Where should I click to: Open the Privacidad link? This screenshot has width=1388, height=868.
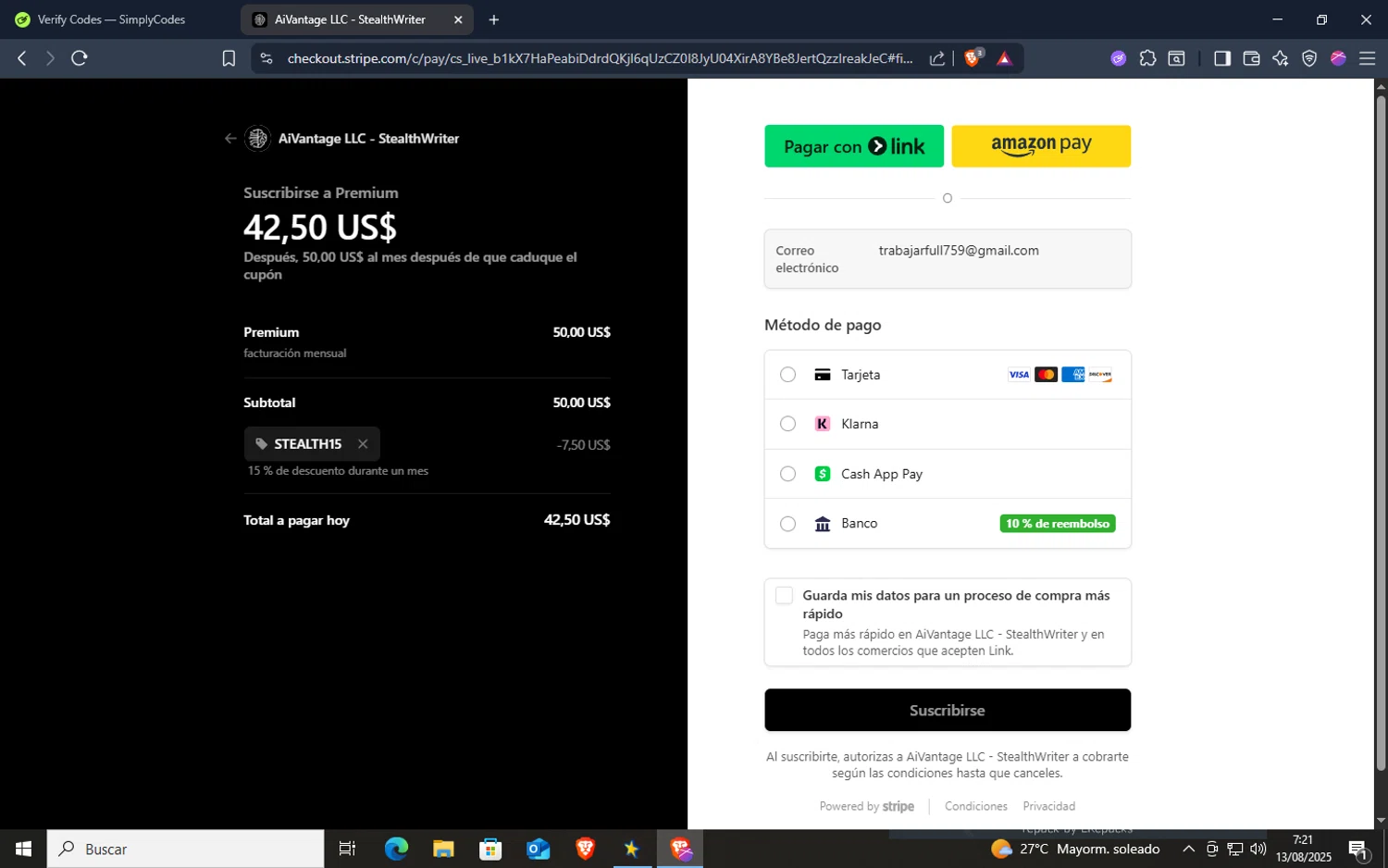click(x=1048, y=807)
